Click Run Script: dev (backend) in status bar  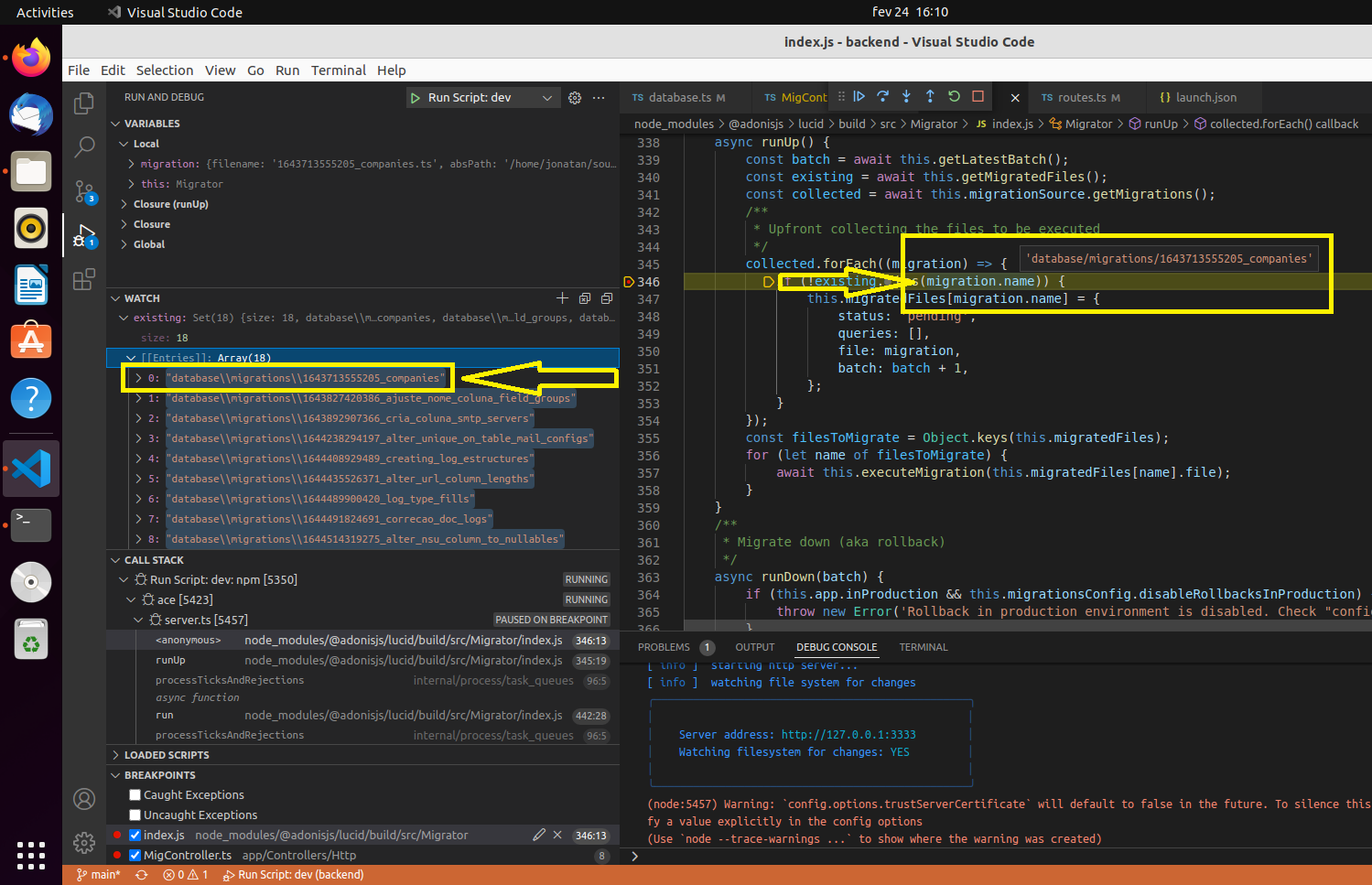[293, 875]
